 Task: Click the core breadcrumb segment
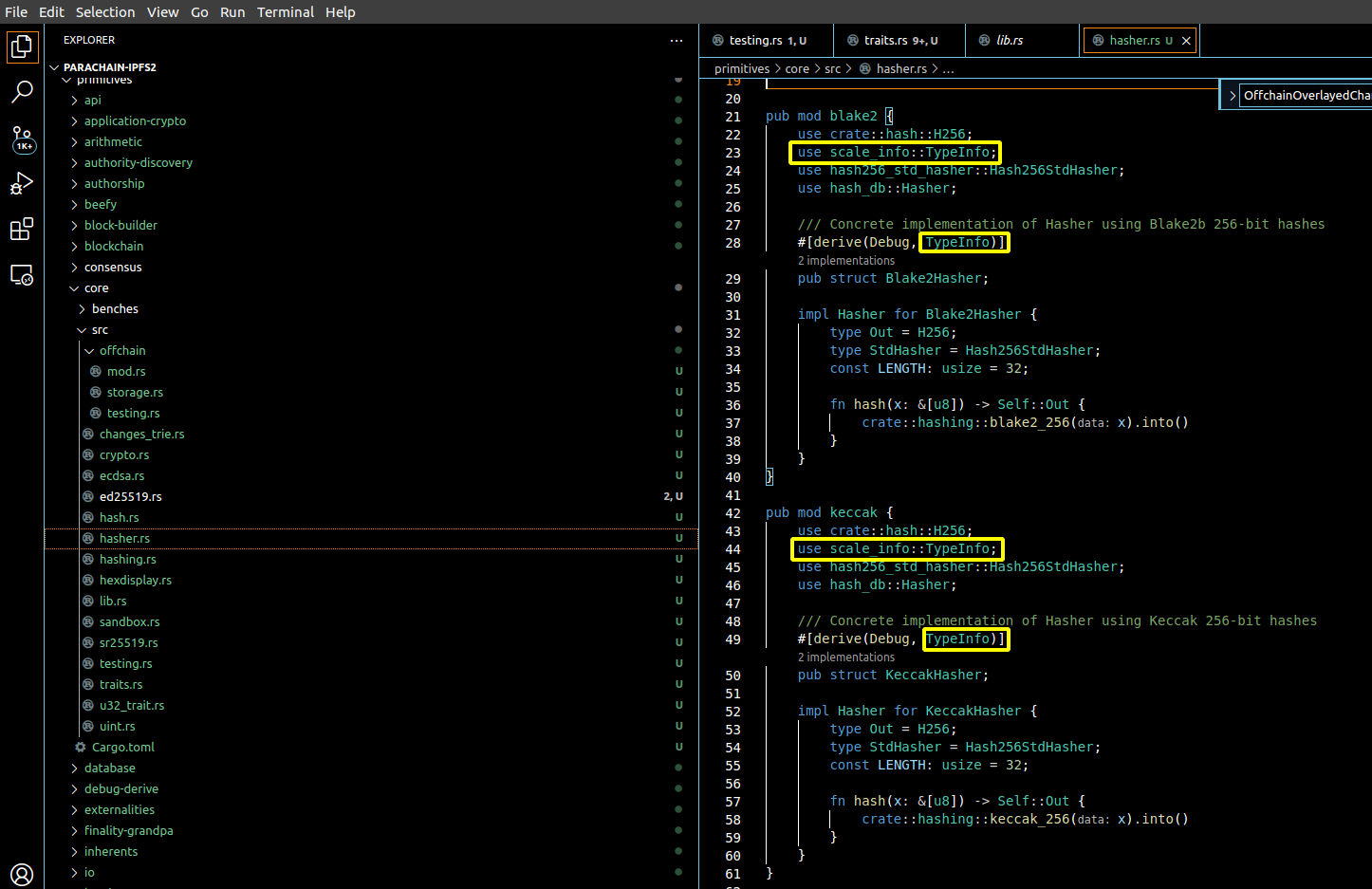point(797,69)
